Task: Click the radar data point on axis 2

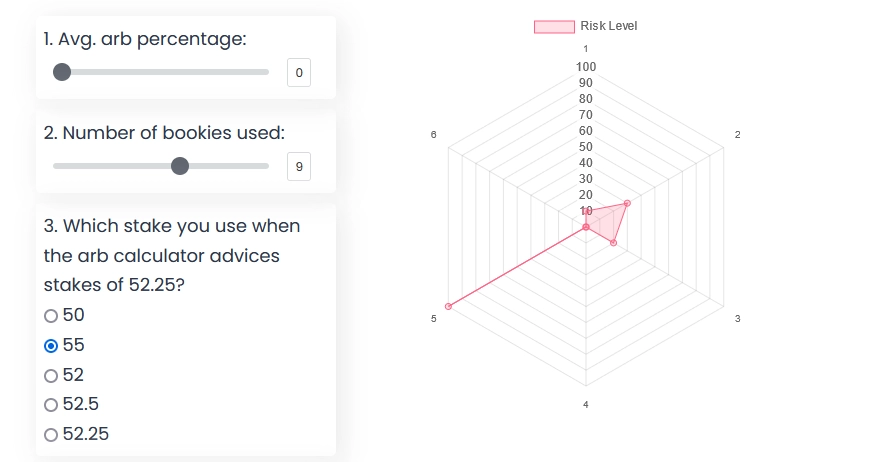Action: point(627,203)
